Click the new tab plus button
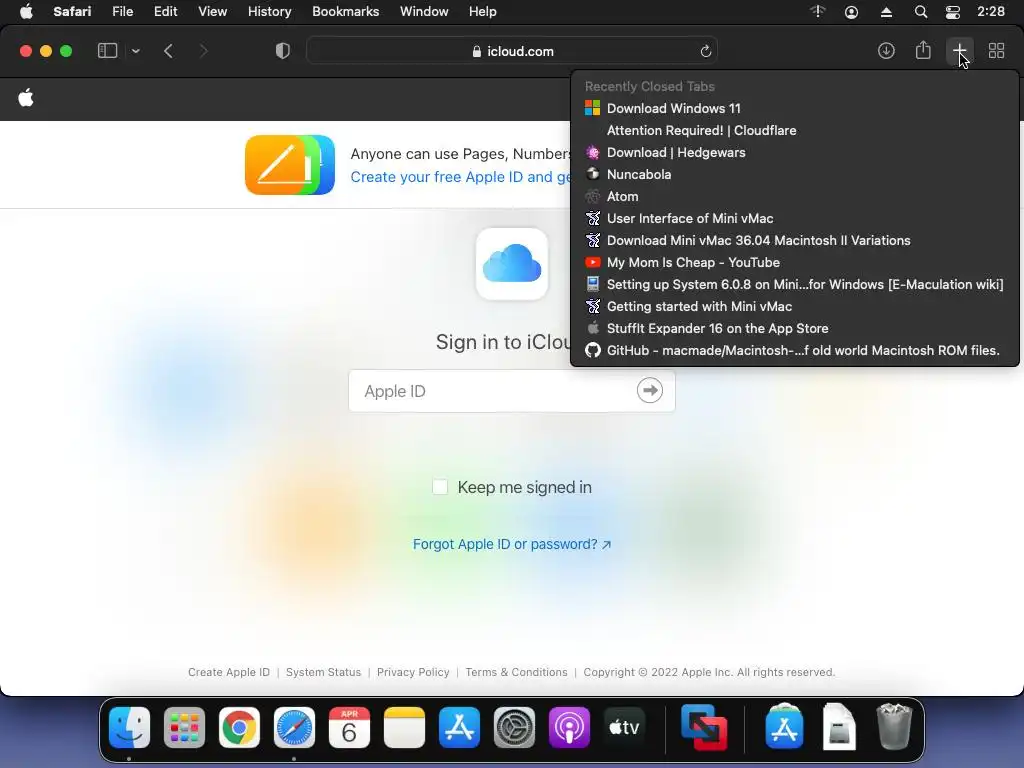Screen dimensions: 1024x768 (959, 50)
